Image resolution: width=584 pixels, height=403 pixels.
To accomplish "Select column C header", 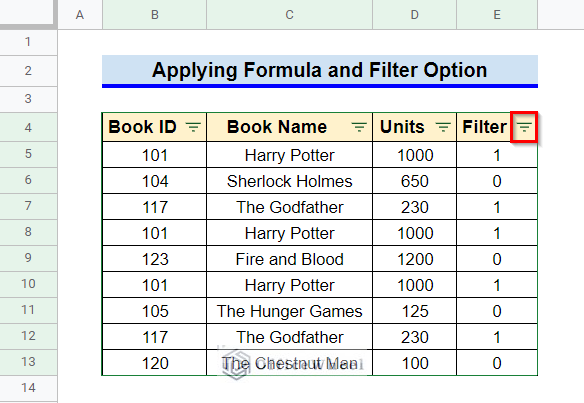I will pyautogui.click(x=289, y=15).
